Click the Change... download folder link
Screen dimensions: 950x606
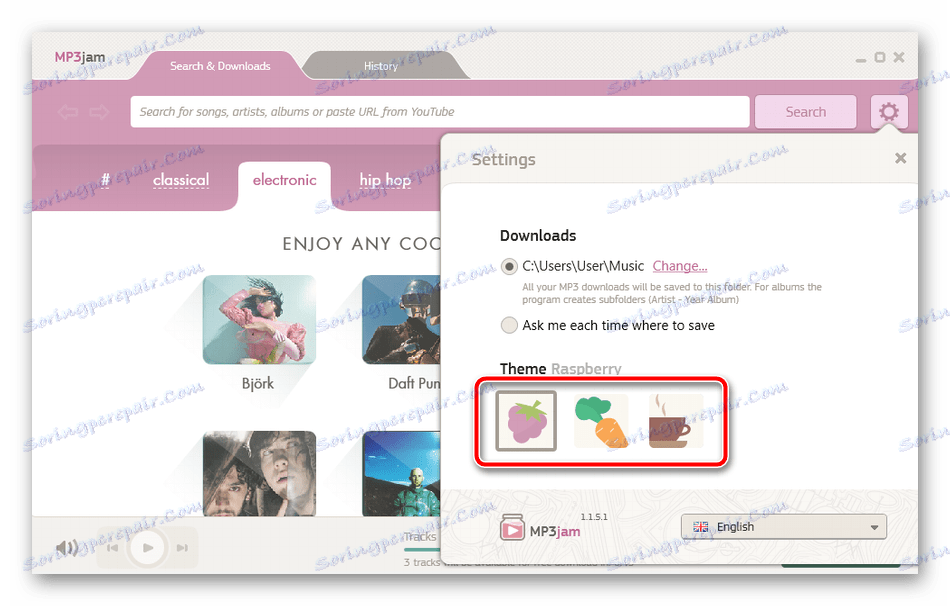[x=680, y=266]
